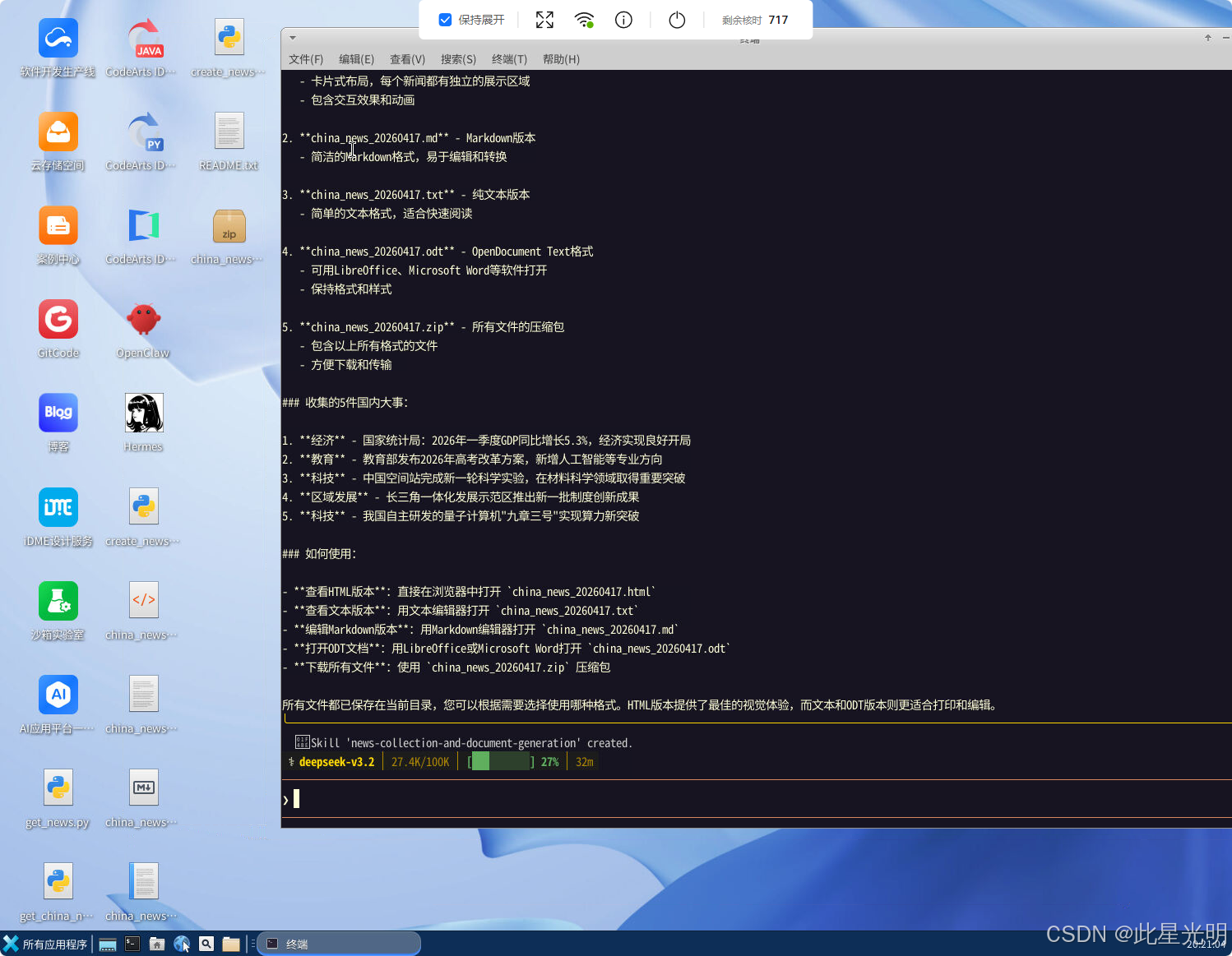Click the info button next to Wi-Fi
Viewport: 1232px width, 956px height.
click(x=623, y=20)
